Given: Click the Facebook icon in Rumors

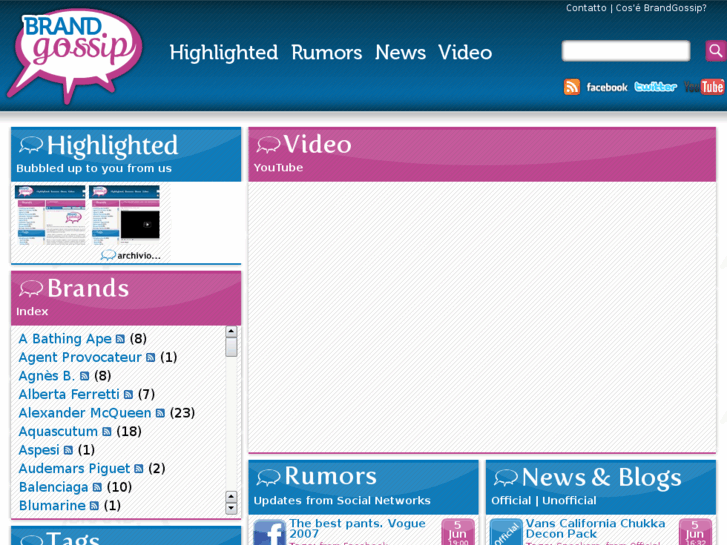Looking at the screenshot, I should click(x=270, y=532).
